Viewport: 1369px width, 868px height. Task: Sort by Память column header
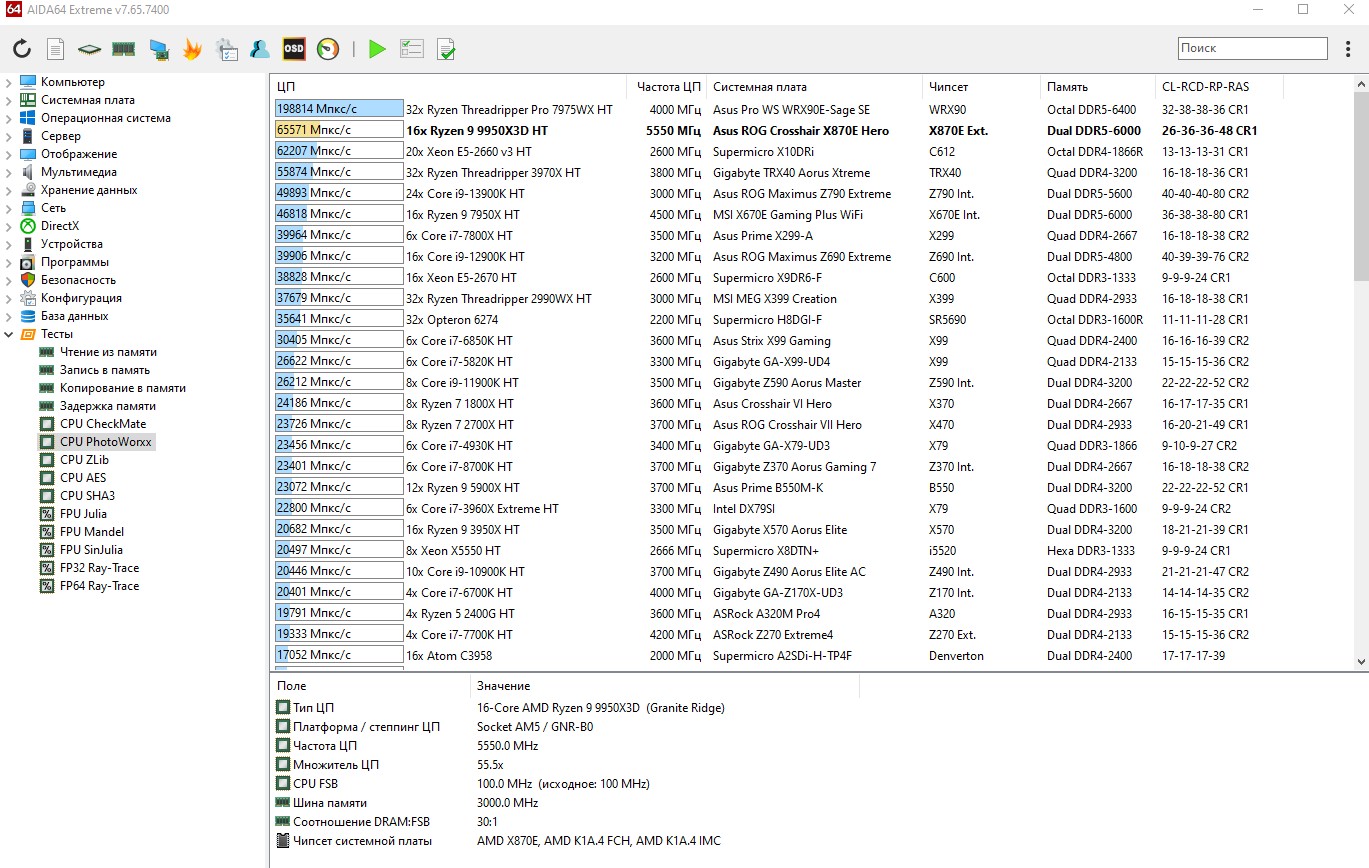[x=1097, y=87]
